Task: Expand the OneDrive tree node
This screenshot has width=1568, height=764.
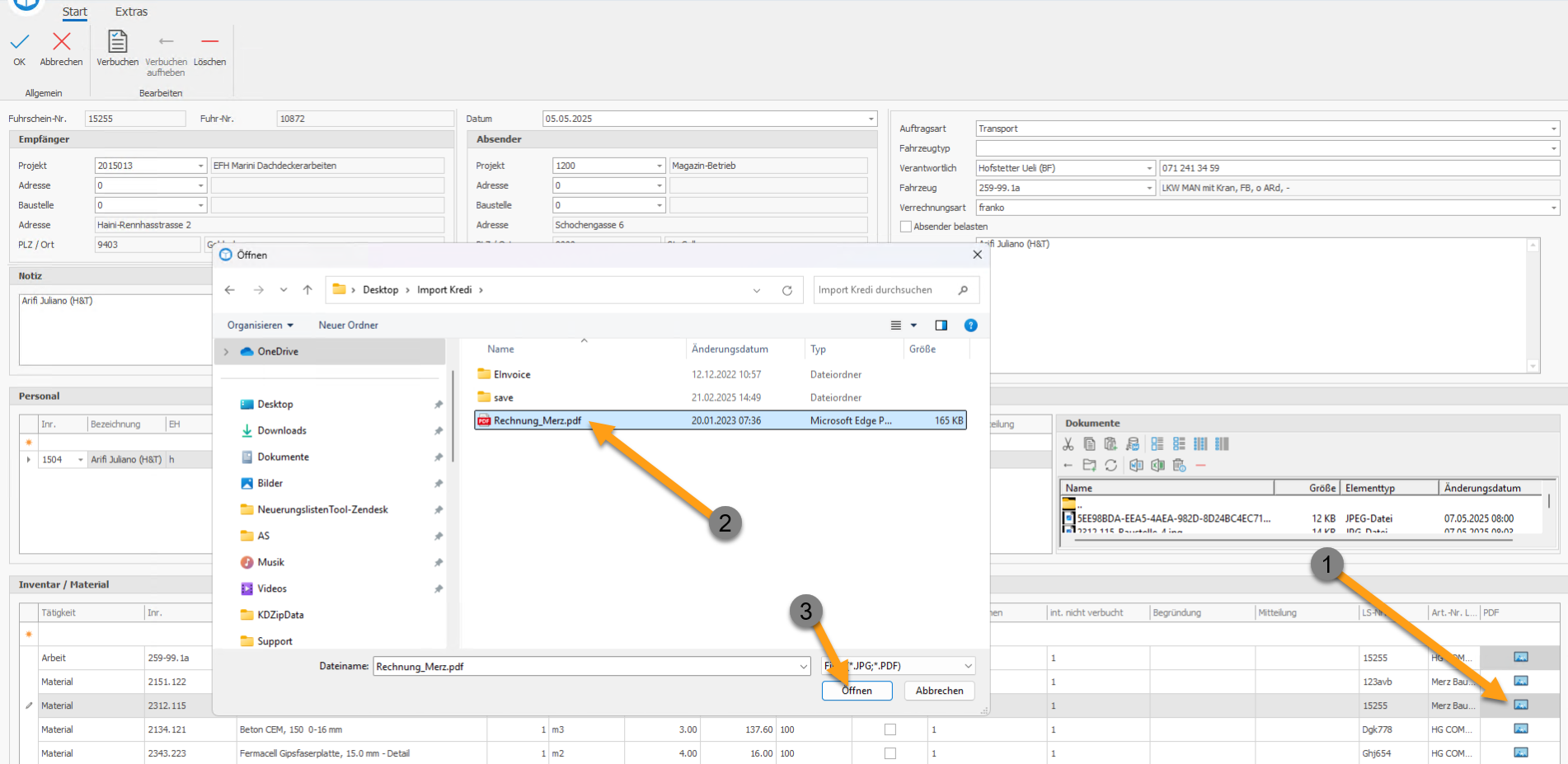Action: click(x=226, y=352)
